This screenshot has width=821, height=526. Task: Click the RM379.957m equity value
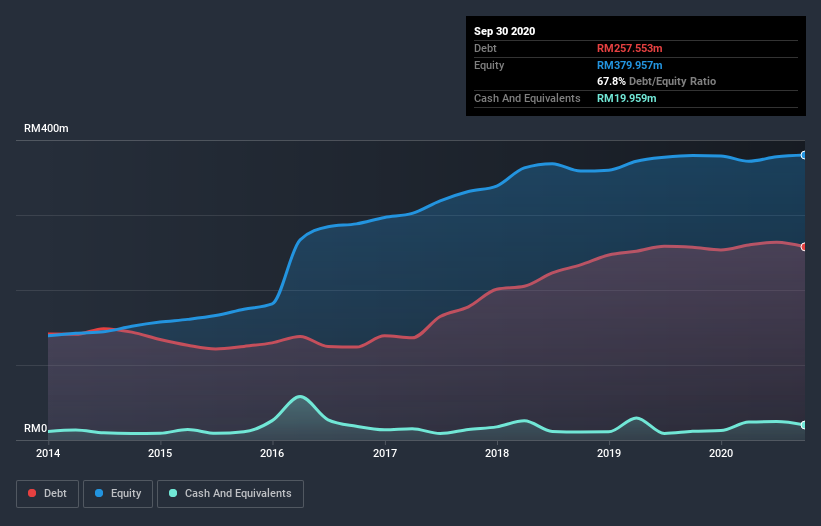coord(629,65)
